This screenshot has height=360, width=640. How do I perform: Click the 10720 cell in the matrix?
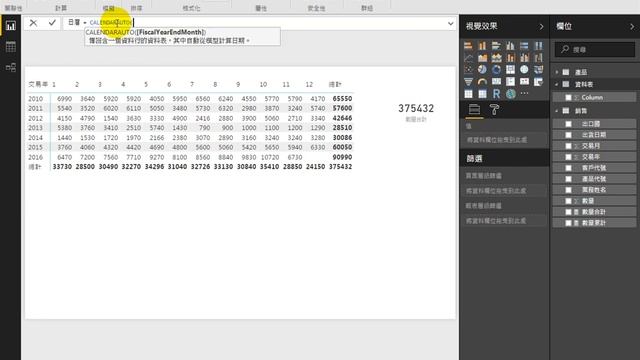pyautogui.click(x=270, y=157)
